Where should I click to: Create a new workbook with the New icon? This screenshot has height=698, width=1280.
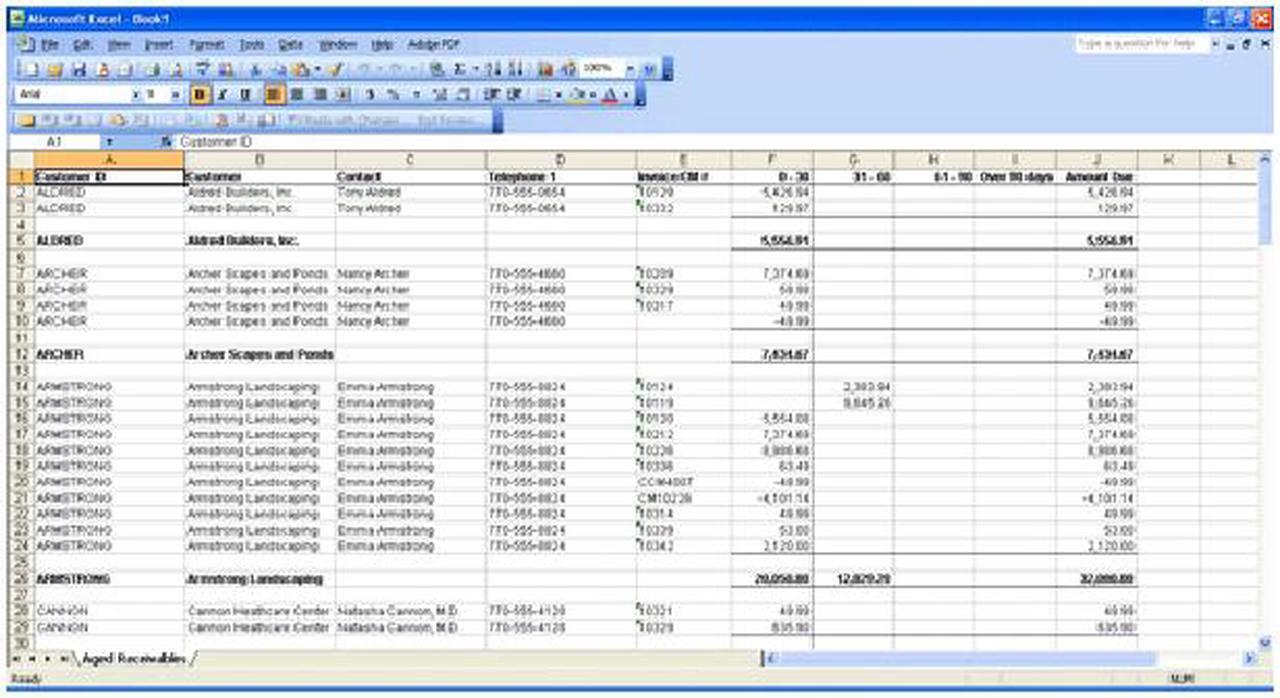32,69
